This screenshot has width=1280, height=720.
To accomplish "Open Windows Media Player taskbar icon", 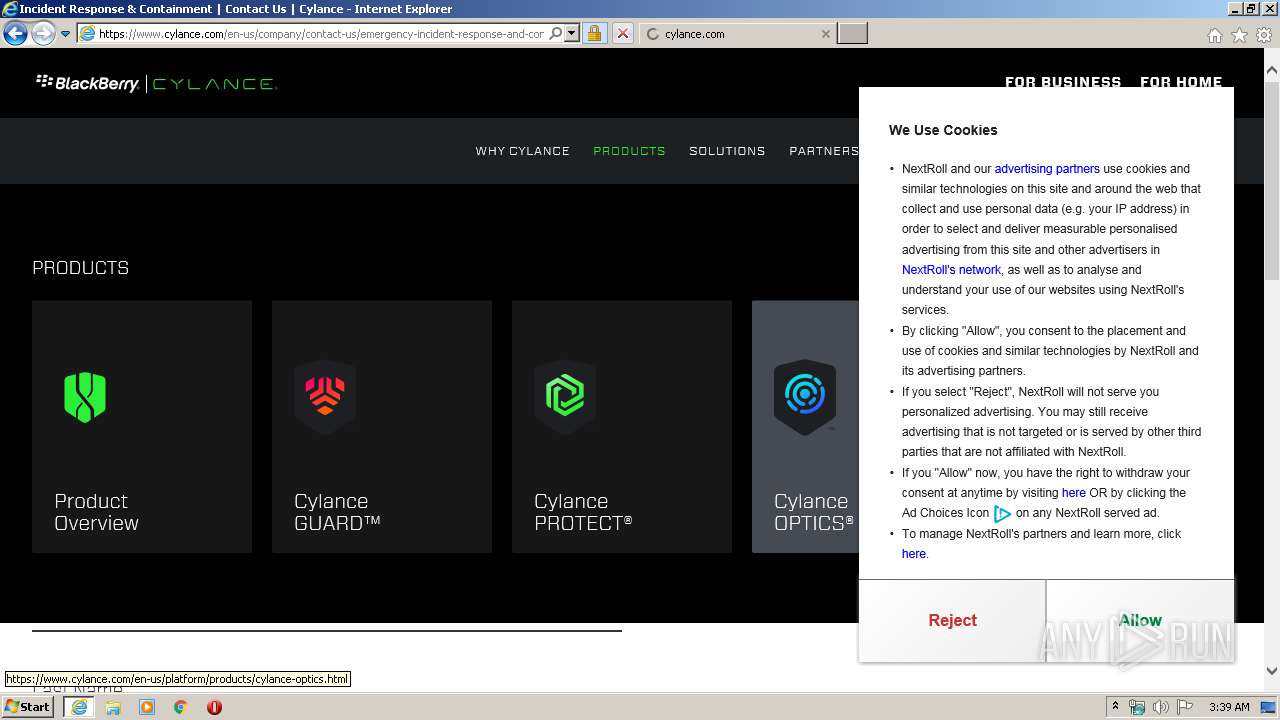I will point(147,707).
